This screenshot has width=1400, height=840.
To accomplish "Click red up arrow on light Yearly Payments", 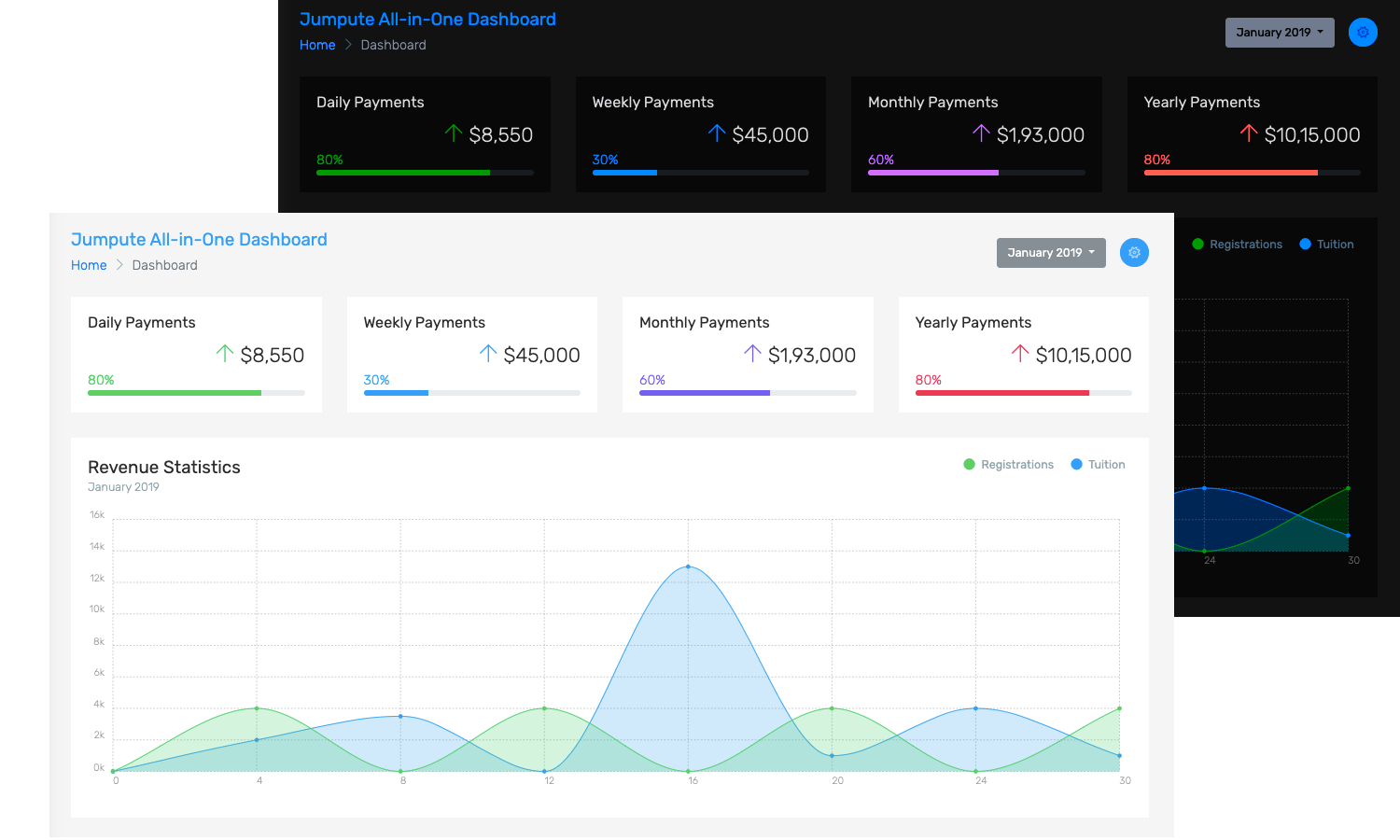I will pyautogui.click(x=1020, y=354).
